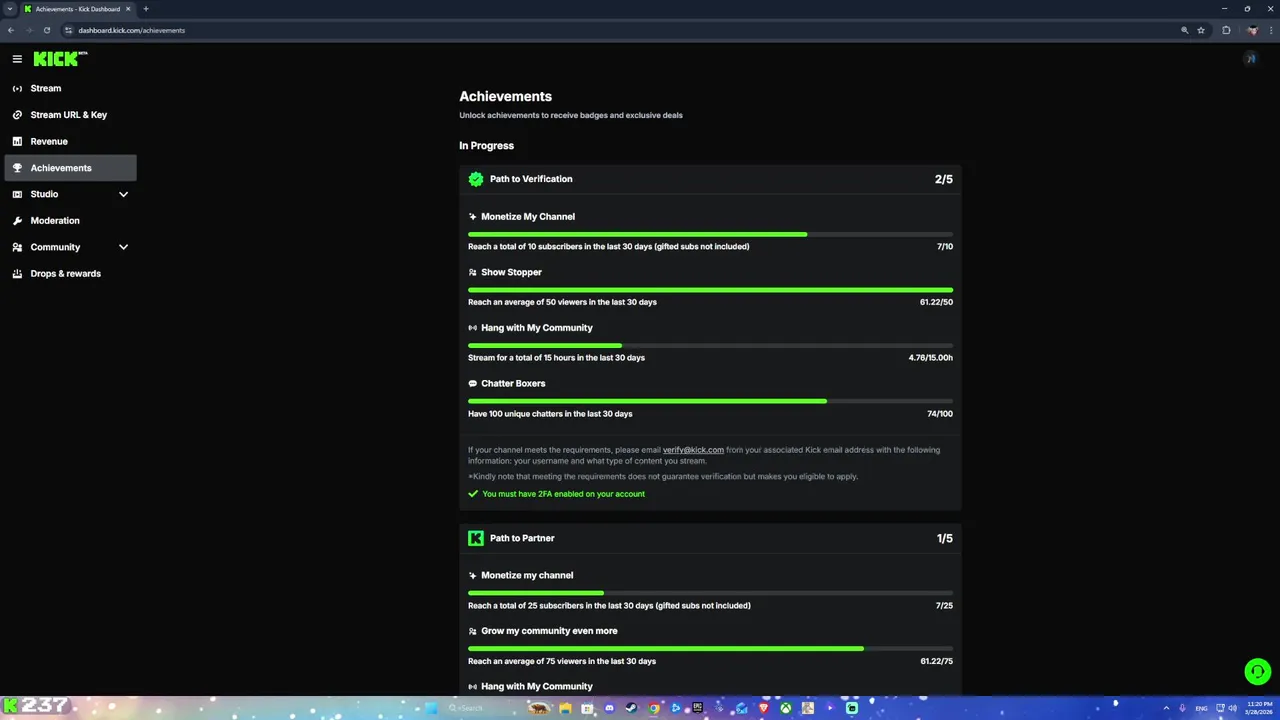Click the Moderation wrench icon

(x=17, y=221)
